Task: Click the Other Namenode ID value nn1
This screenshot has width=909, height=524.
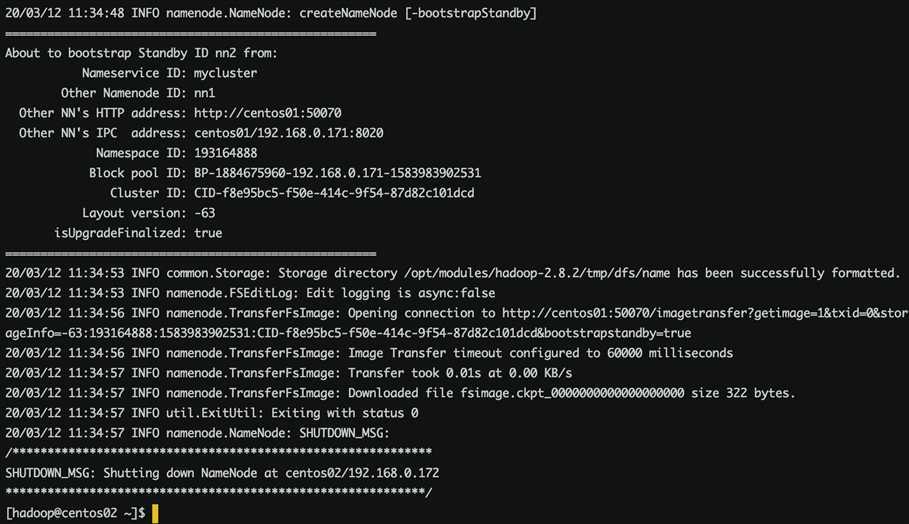Action: (204, 93)
